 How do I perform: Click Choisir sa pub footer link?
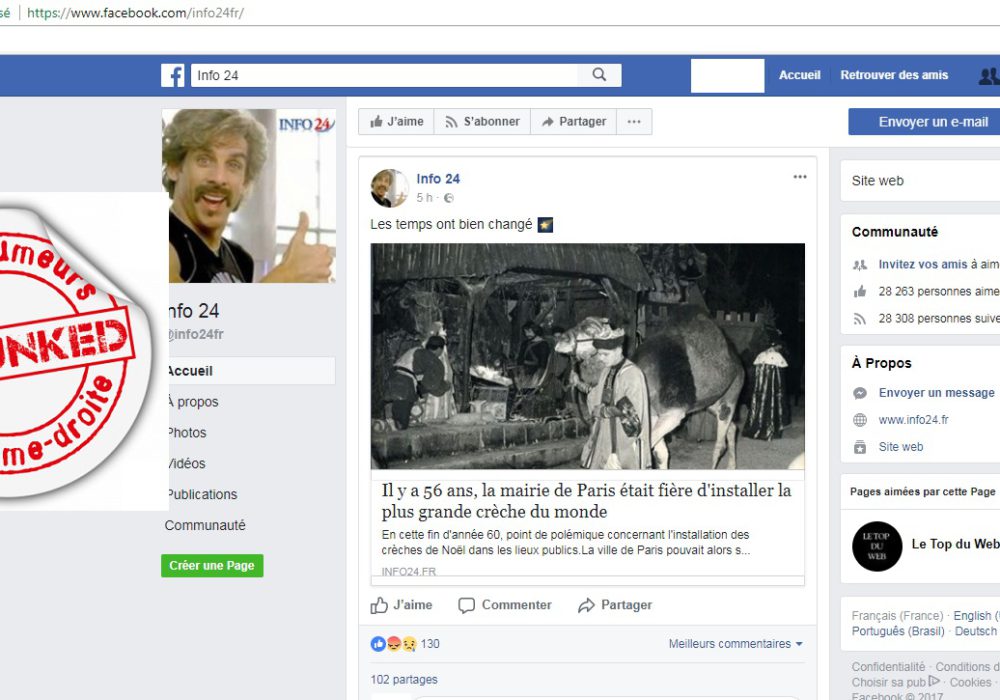pyautogui.click(x=895, y=683)
